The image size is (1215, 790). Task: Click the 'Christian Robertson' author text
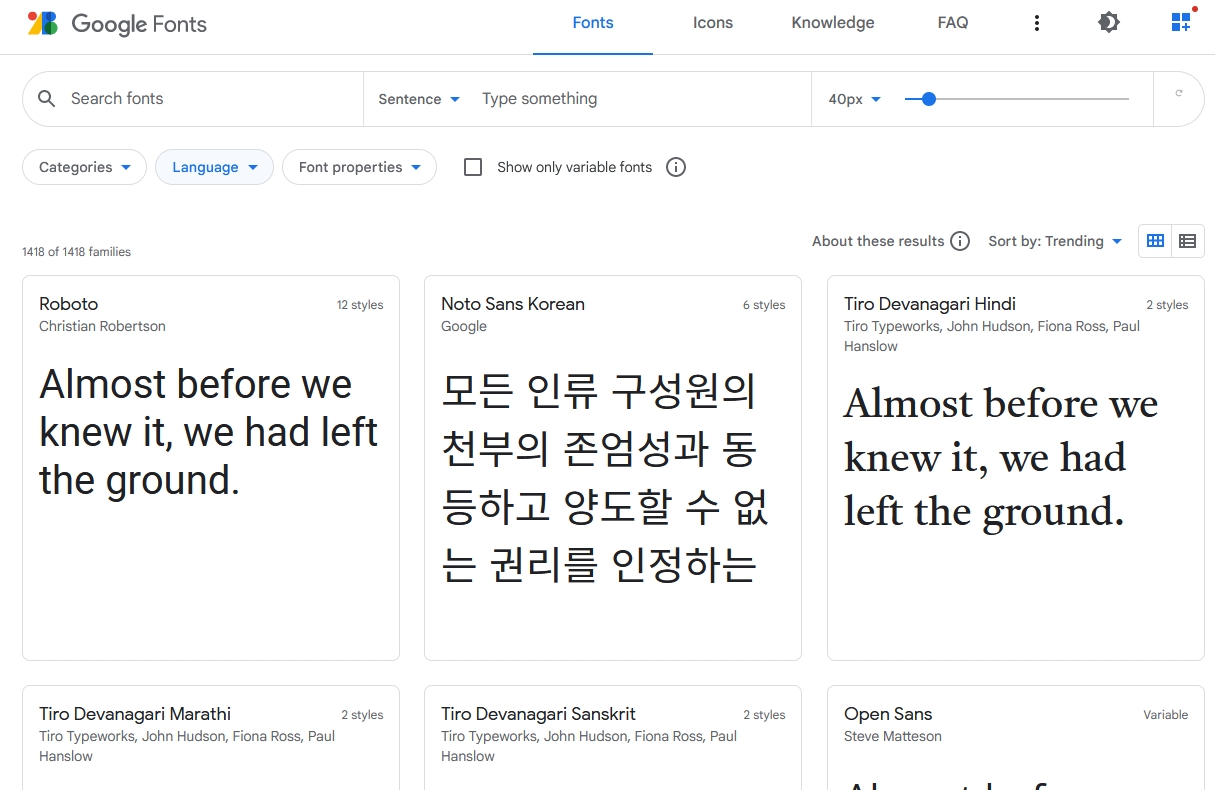click(102, 326)
